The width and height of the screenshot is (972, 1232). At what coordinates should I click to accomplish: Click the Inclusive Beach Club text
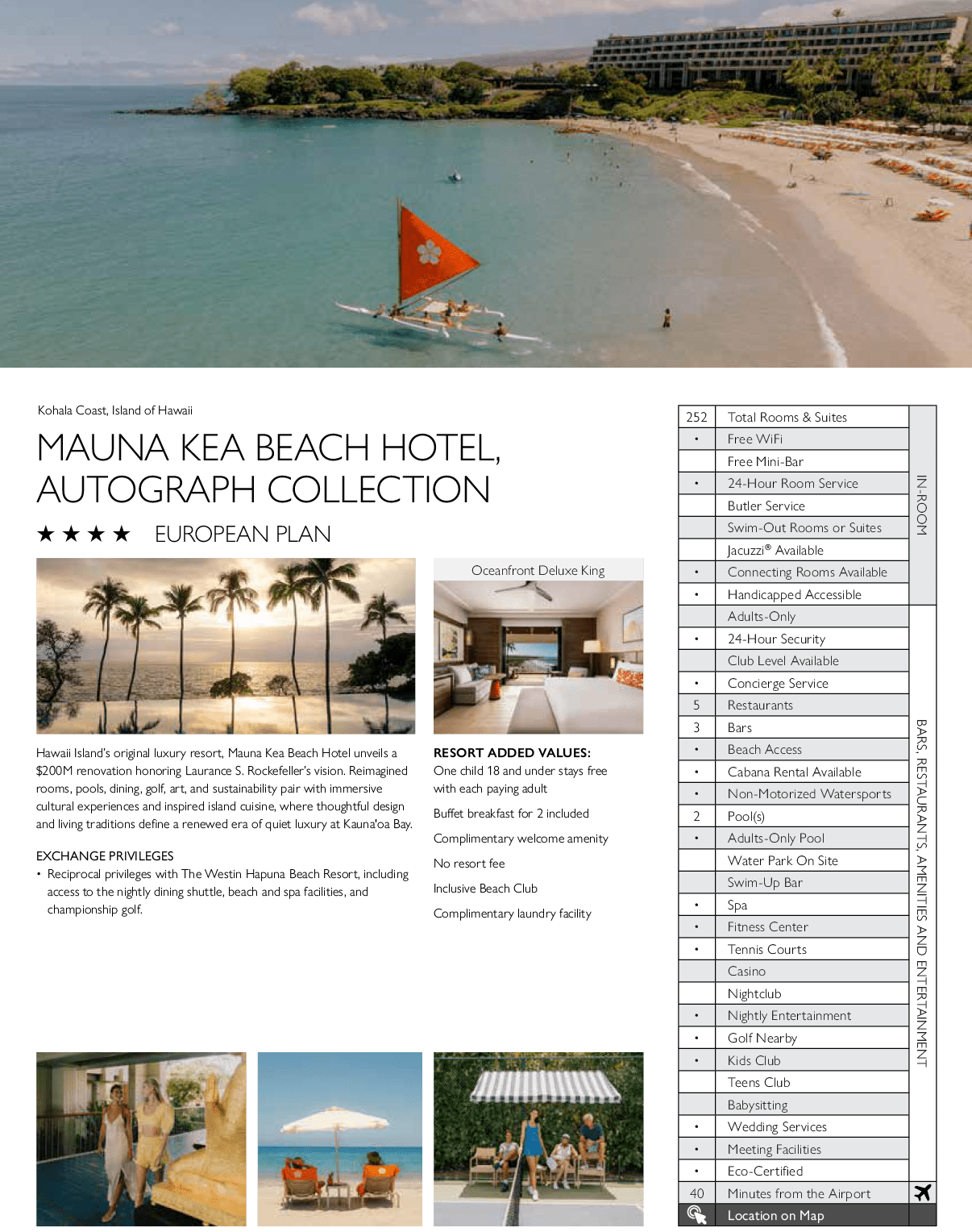point(485,889)
